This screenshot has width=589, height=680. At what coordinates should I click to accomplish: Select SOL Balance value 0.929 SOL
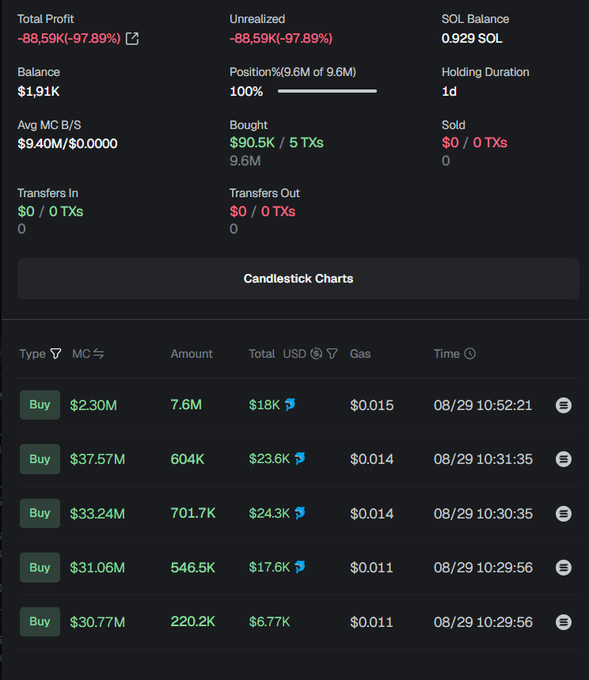point(472,39)
